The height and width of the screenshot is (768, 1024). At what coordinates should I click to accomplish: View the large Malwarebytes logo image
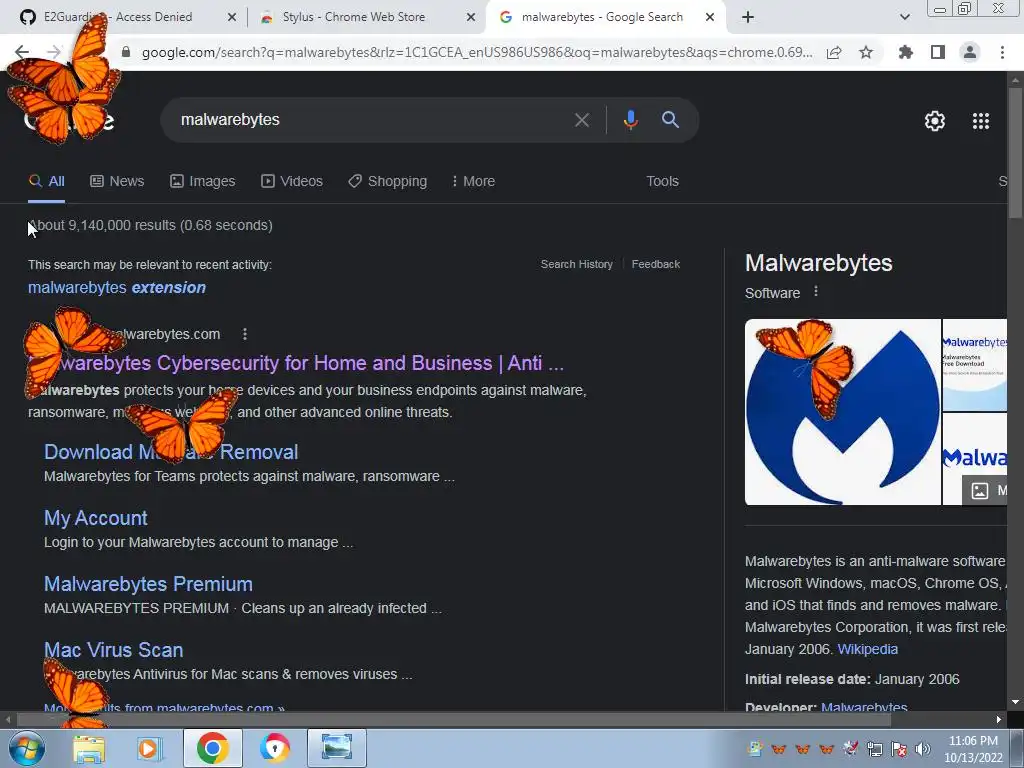tap(842, 412)
